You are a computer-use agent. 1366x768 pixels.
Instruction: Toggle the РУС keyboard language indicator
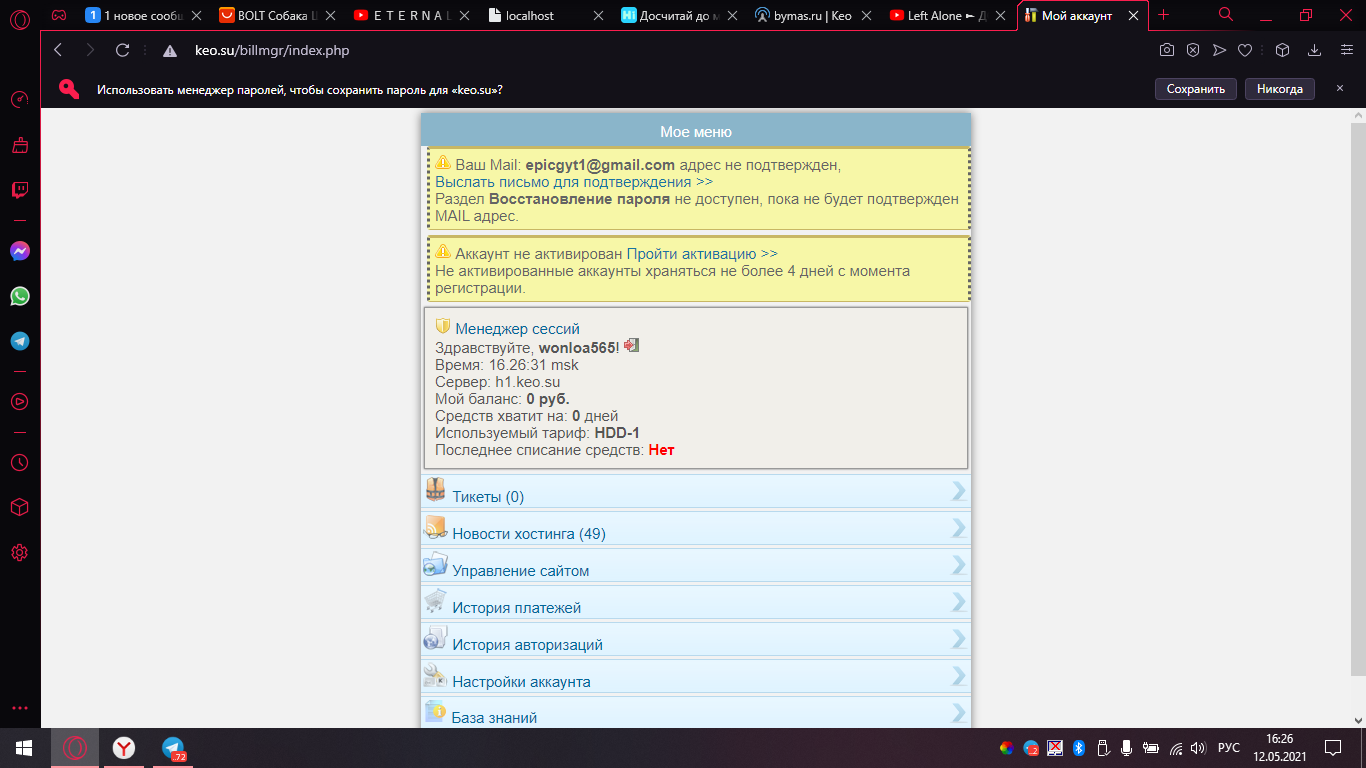pyautogui.click(x=1228, y=748)
